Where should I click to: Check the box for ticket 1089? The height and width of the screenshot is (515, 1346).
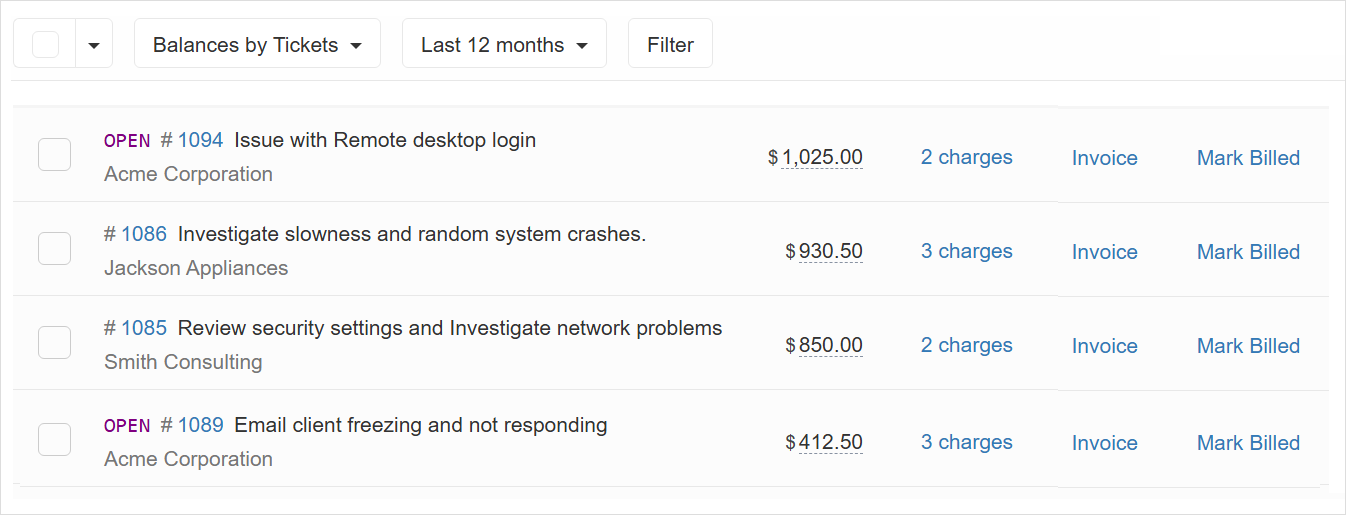(54, 440)
